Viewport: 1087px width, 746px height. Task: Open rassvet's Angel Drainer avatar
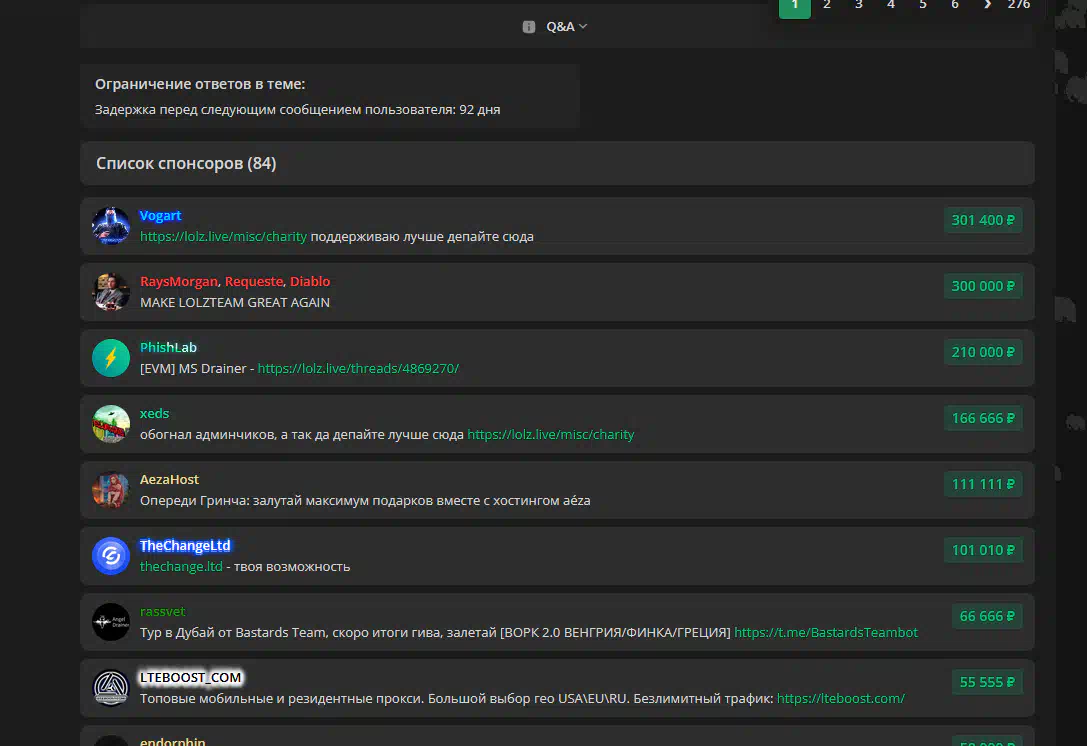(111, 622)
